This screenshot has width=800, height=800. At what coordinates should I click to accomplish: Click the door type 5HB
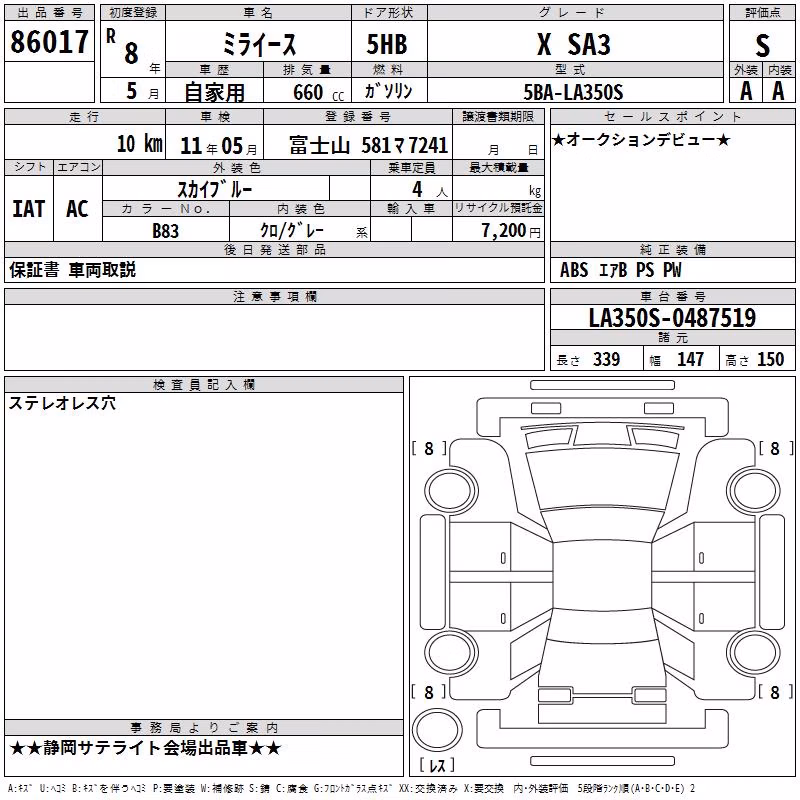pos(387,44)
